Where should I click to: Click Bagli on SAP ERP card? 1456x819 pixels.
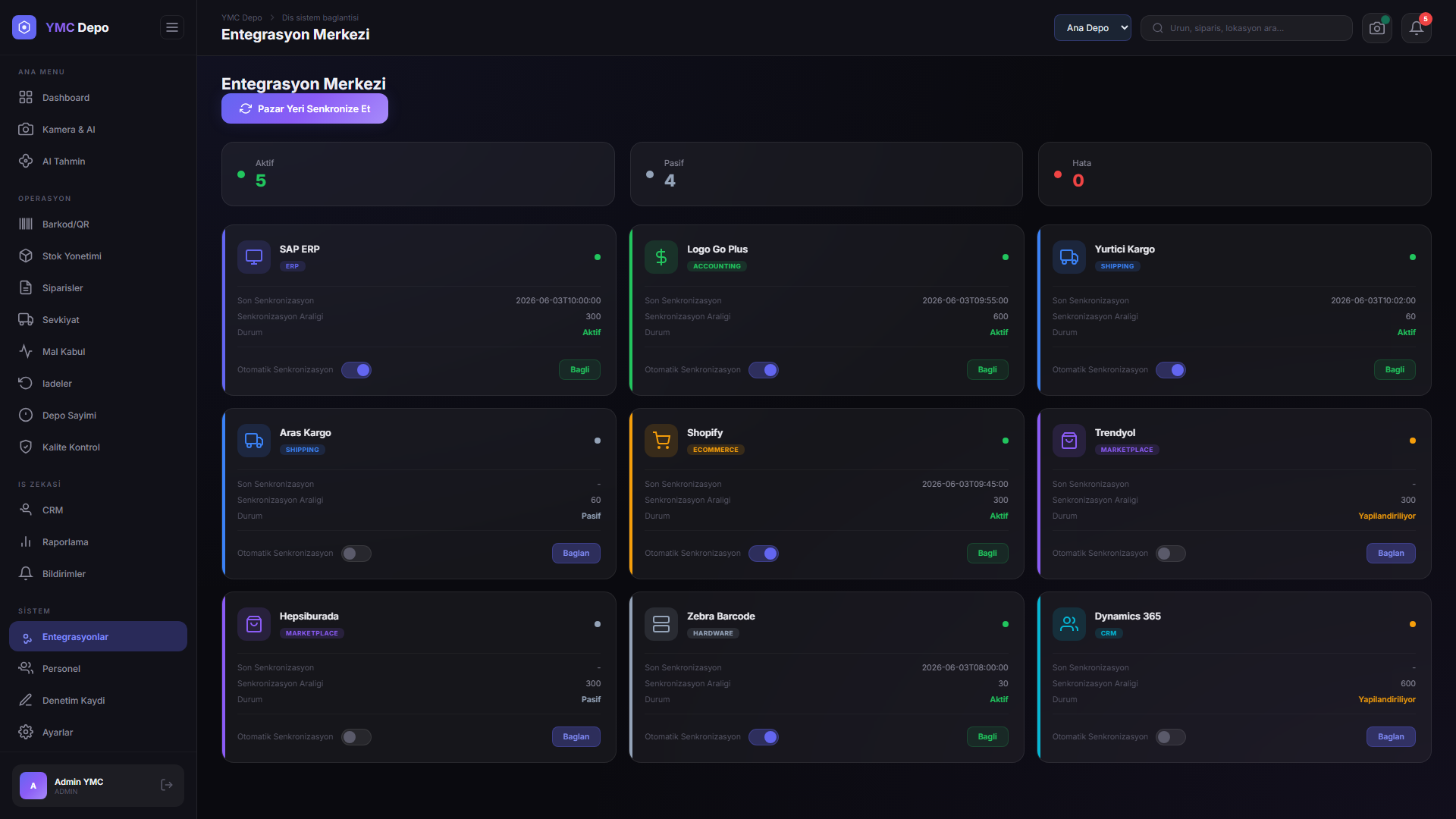point(580,370)
